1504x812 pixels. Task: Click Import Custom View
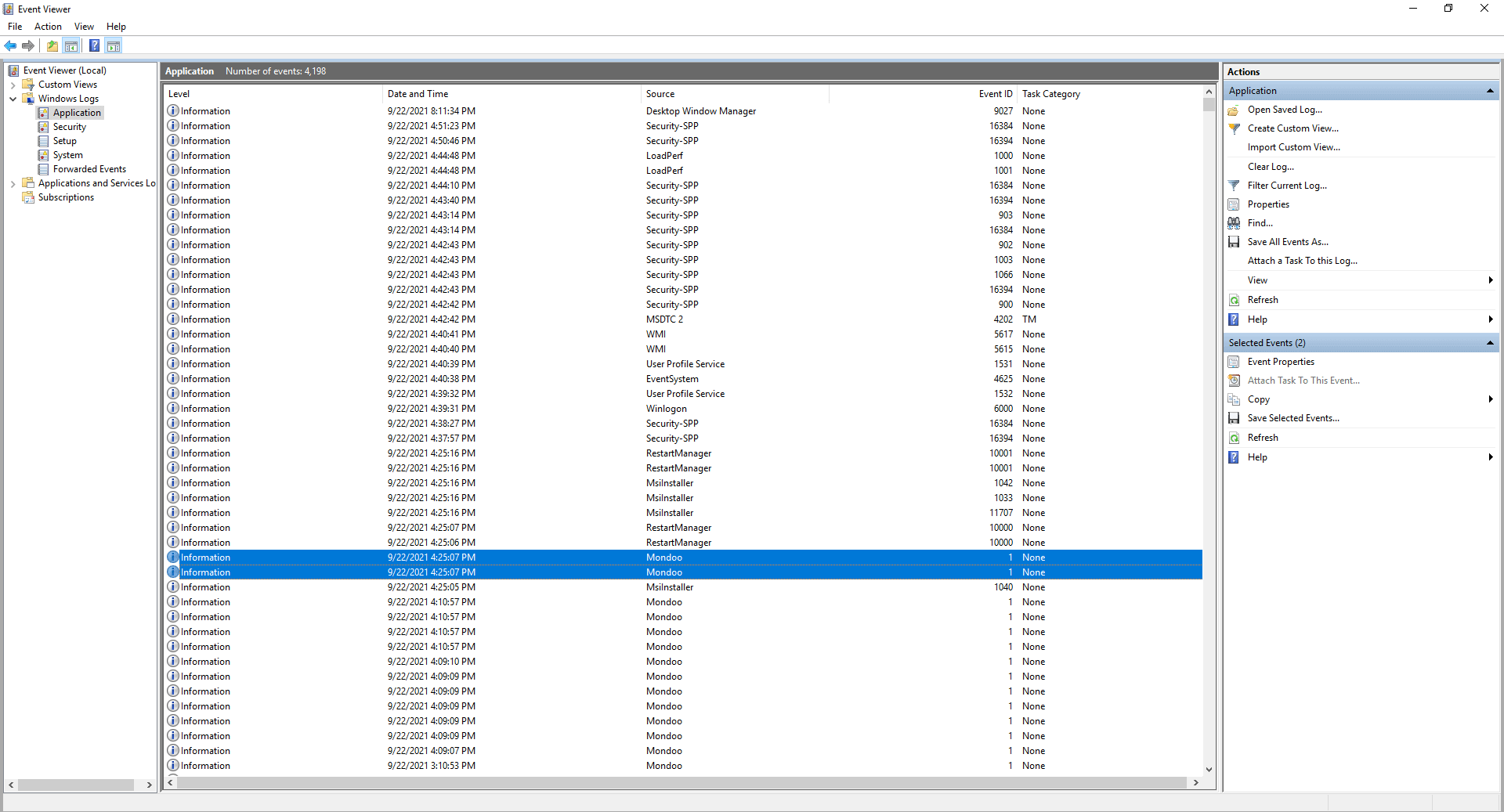(1293, 146)
